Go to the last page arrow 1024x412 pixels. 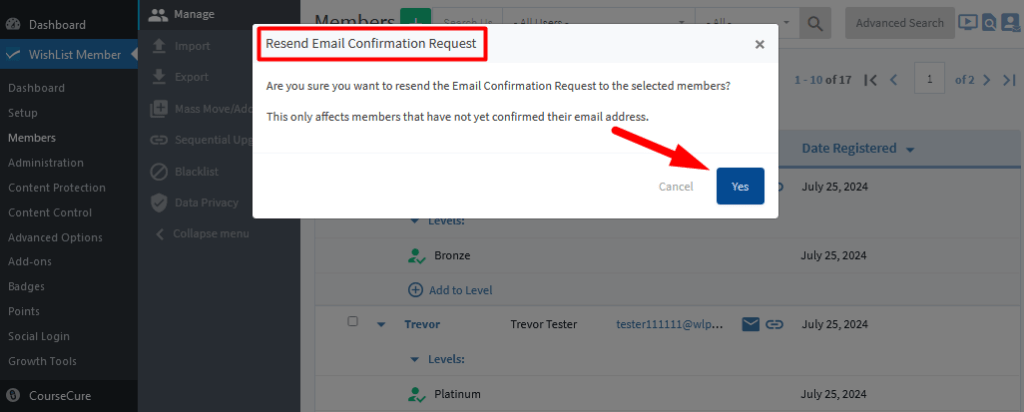(x=1010, y=80)
